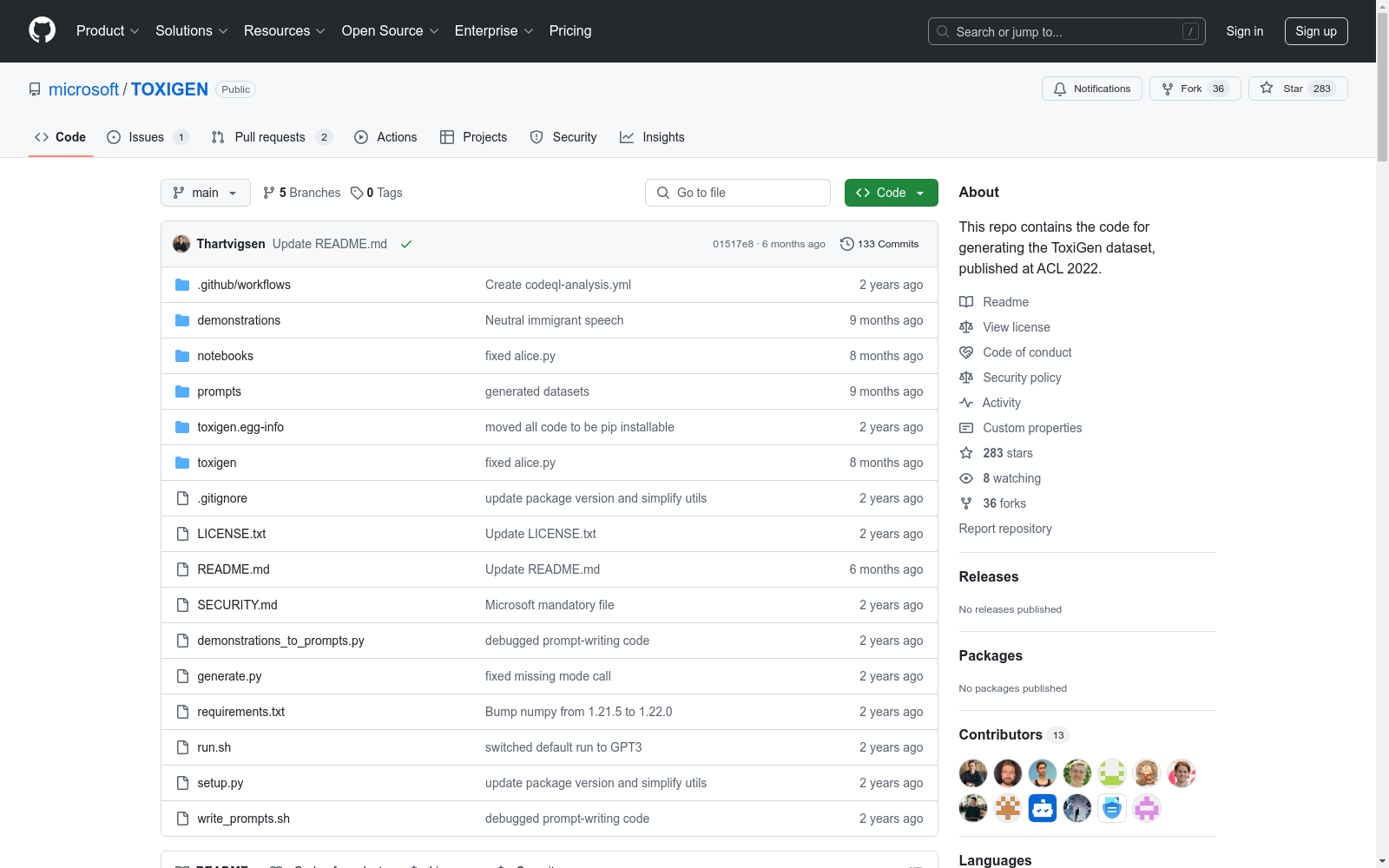Open the Pull requests tab
The height and width of the screenshot is (868, 1389).
coord(271,137)
